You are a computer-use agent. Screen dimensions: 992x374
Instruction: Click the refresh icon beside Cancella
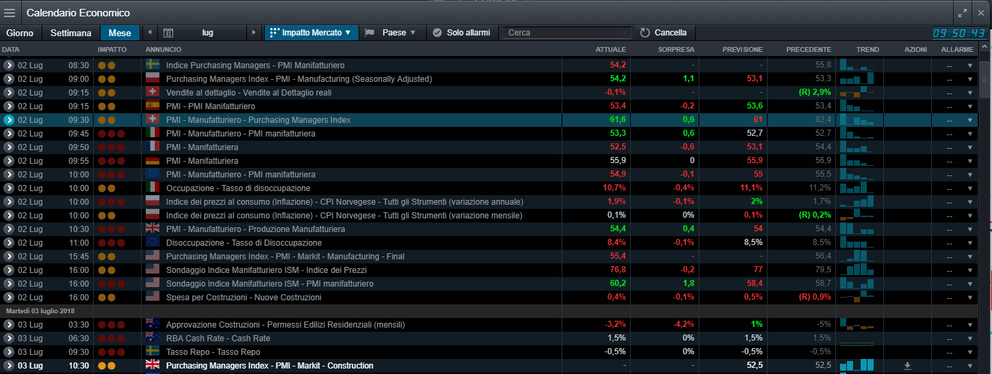pos(645,32)
